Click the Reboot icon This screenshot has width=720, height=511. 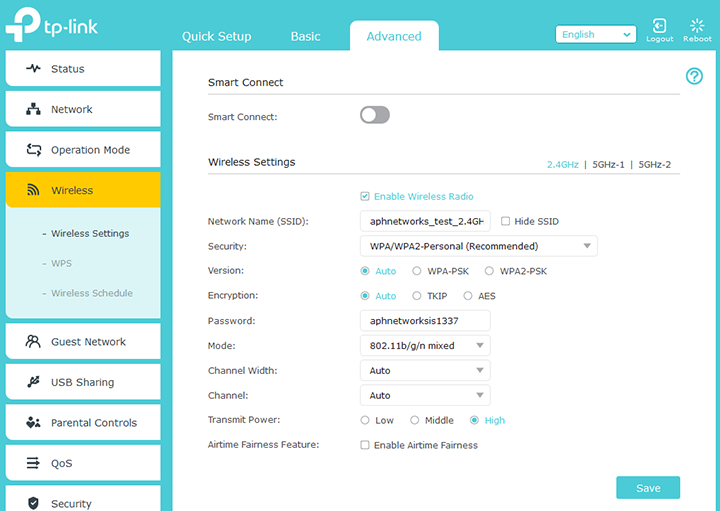pos(697,26)
